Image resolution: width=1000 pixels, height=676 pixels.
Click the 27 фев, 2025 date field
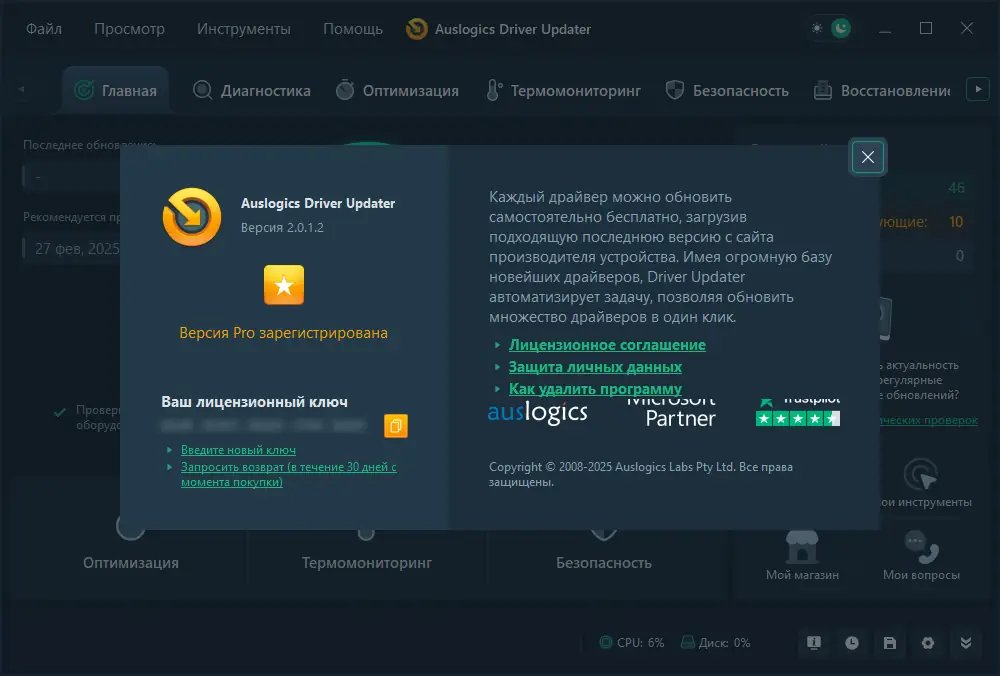73,248
